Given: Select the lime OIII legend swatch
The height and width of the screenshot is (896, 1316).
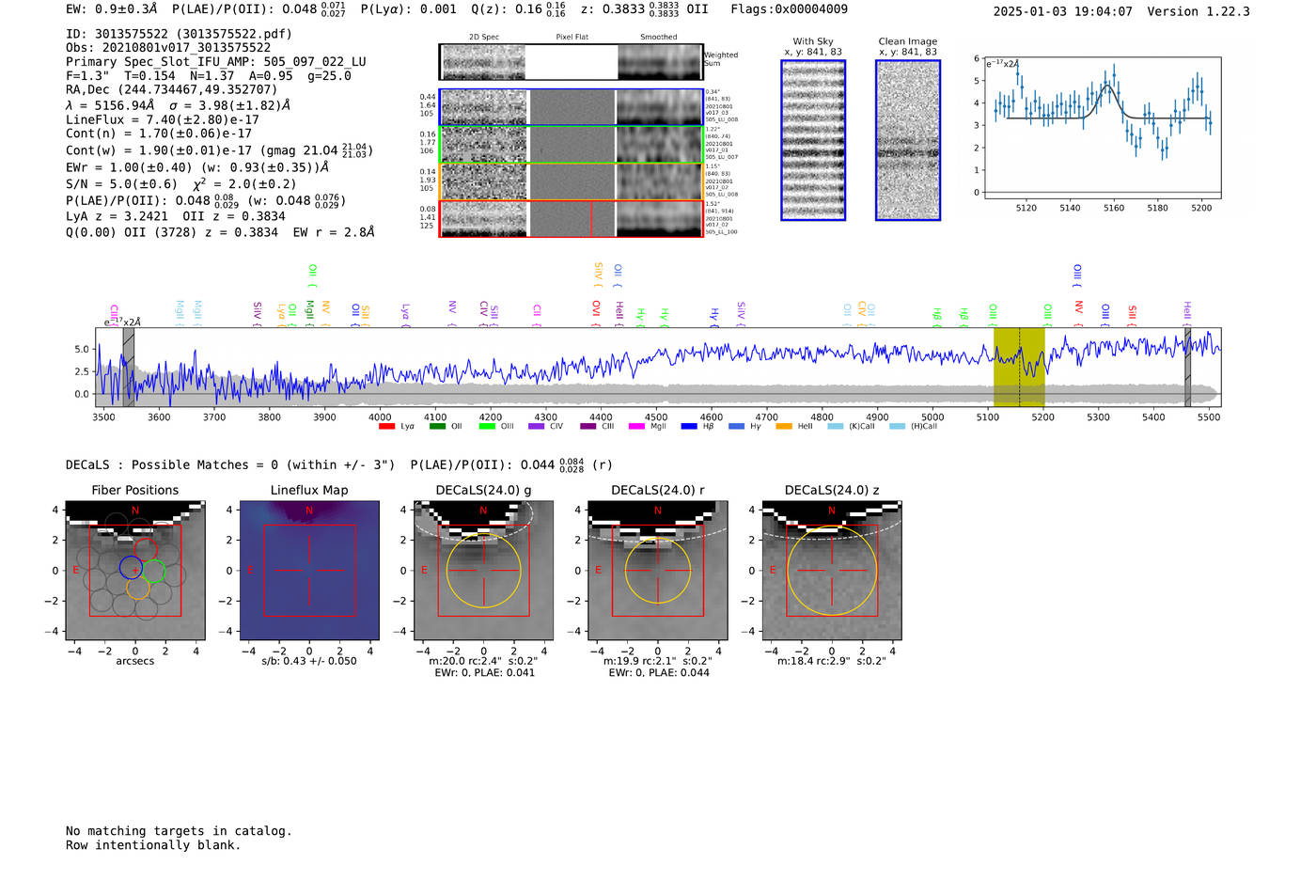Looking at the screenshot, I should (487, 427).
